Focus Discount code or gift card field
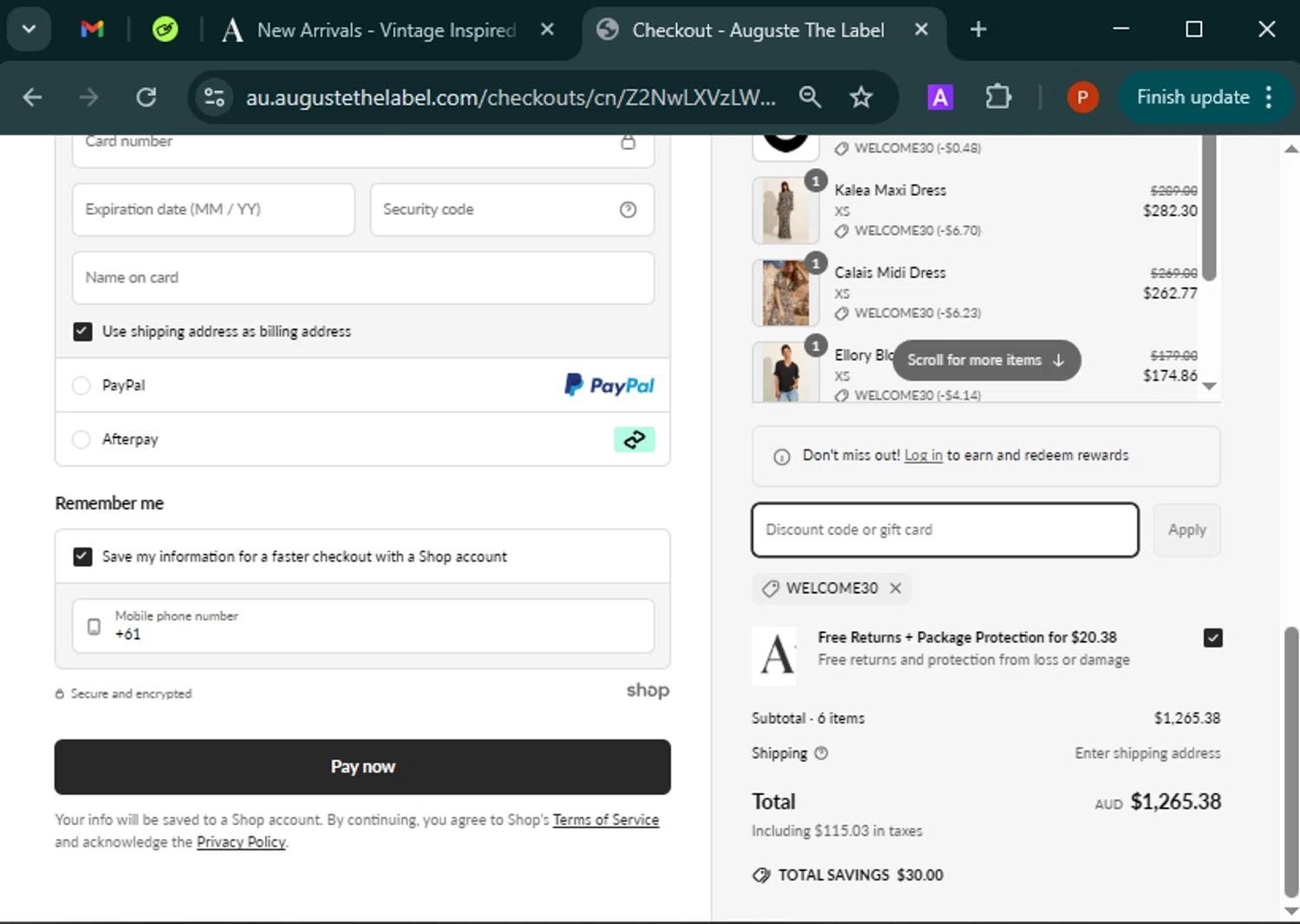The image size is (1300, 924). coord(946,530)
